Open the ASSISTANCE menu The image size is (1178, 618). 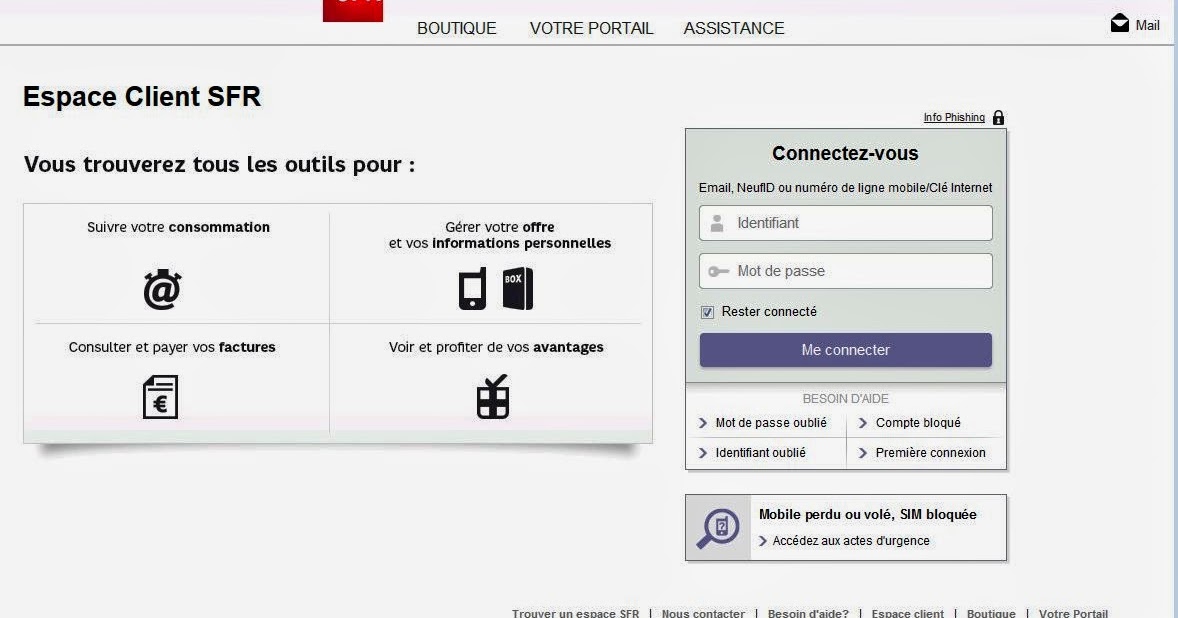point(734,29)
